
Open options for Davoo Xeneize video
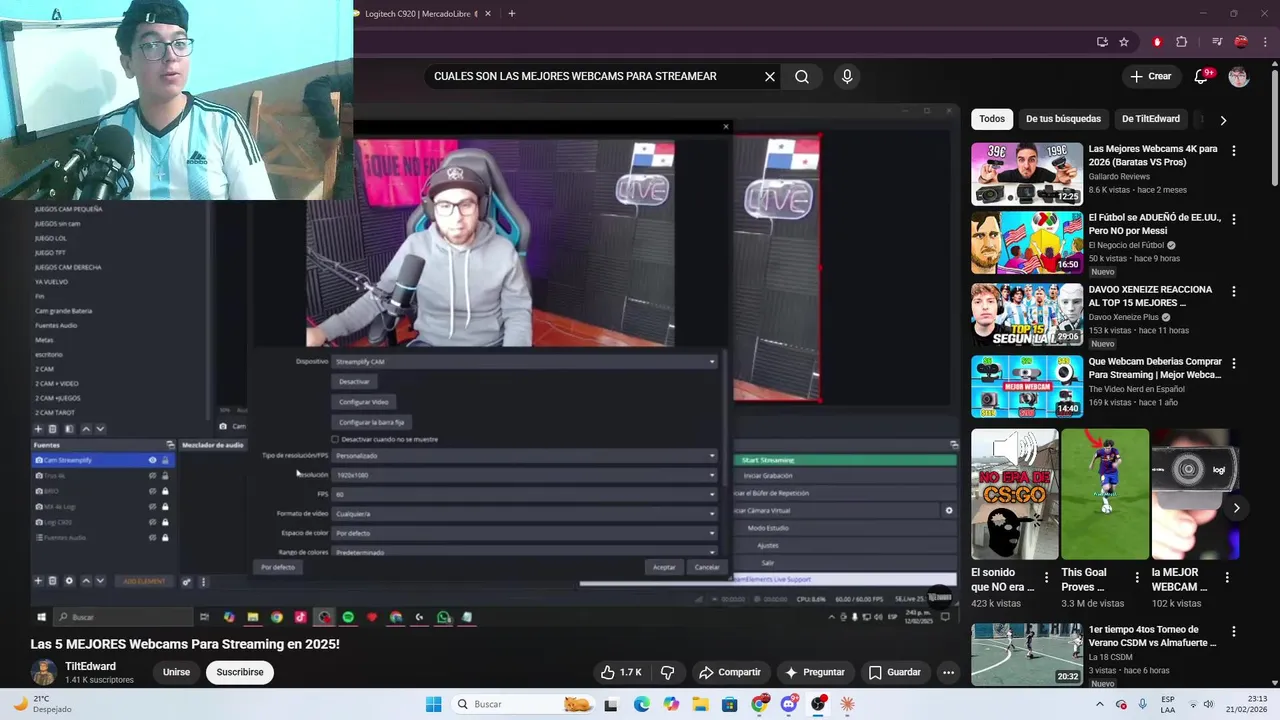pos(1233,292)
